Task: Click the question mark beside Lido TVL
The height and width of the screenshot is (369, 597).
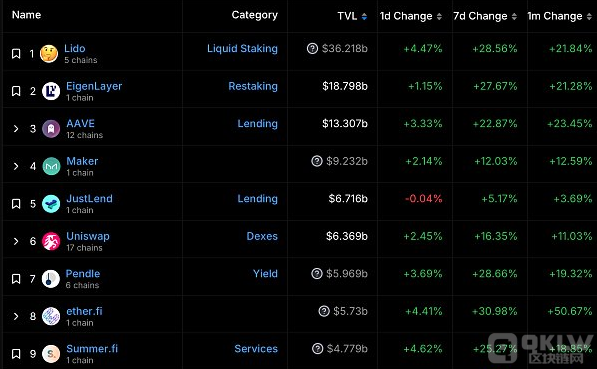Action: 312,48
